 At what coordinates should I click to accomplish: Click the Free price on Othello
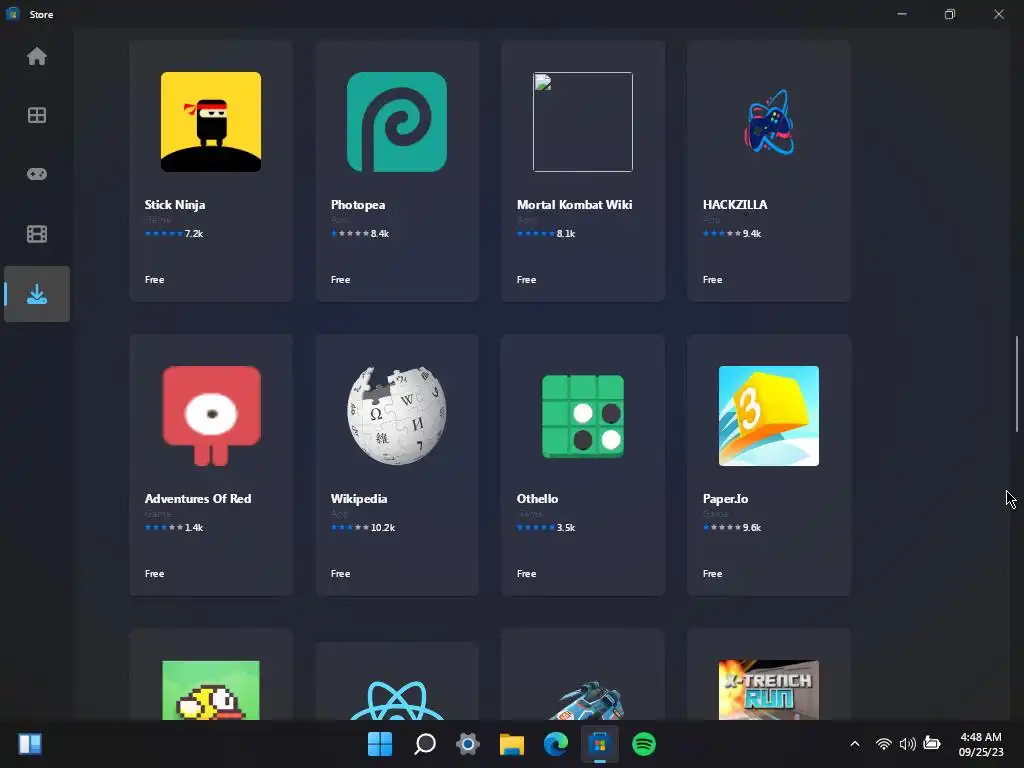[526, 573]
